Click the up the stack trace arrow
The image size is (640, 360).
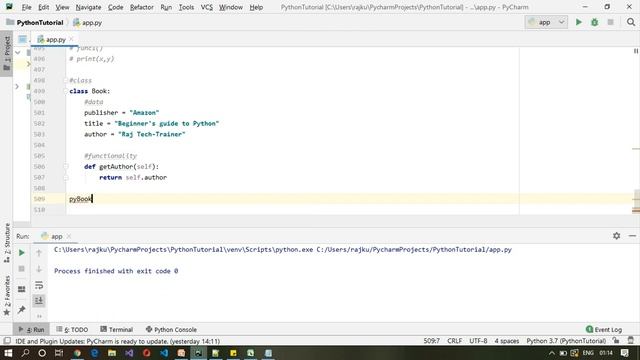(x=39, y=253)
